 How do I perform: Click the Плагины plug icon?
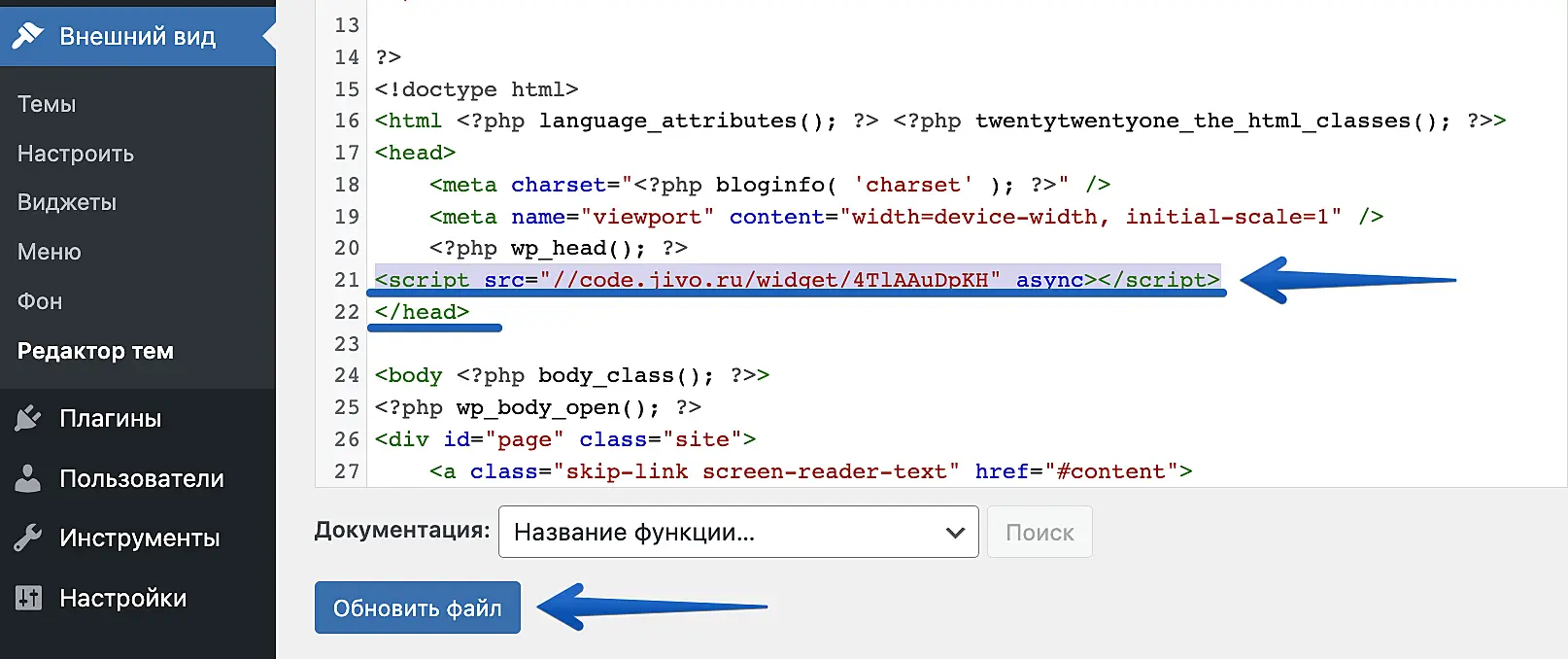28,419
